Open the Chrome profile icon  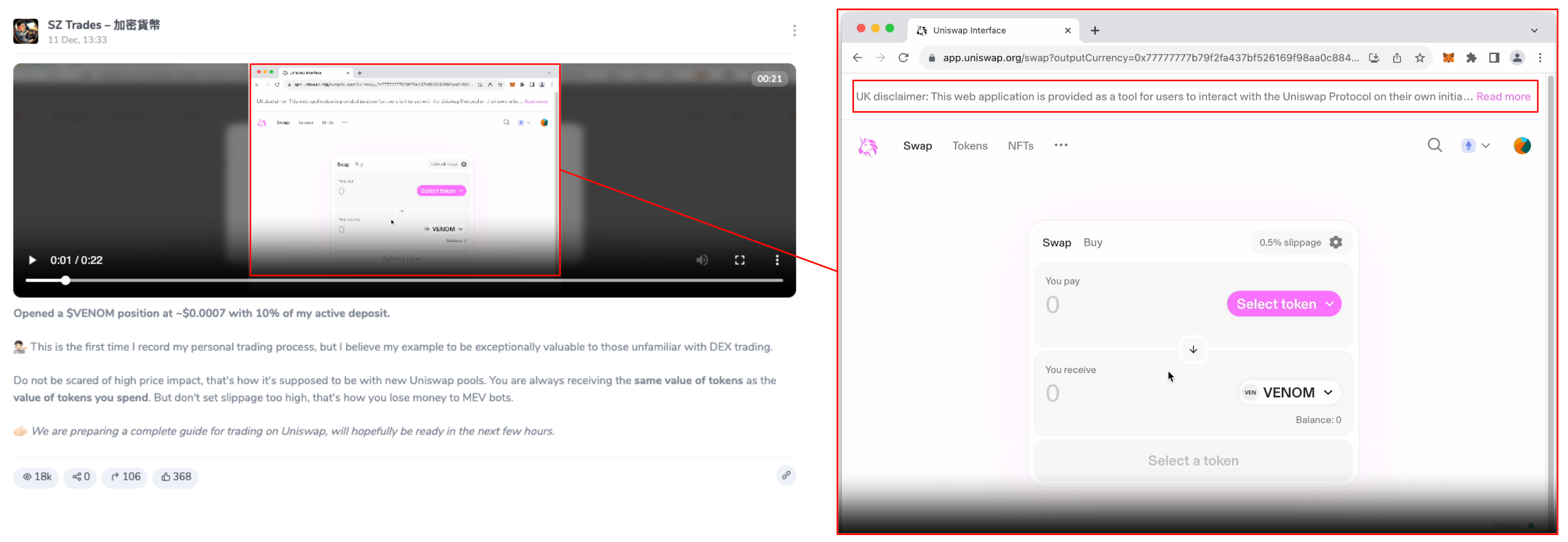(x=1517, y=58)
